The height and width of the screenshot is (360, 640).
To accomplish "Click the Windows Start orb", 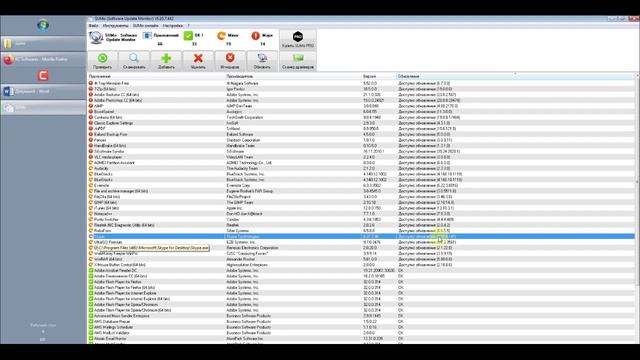I will pyautogui.click(x=43, y=25).
